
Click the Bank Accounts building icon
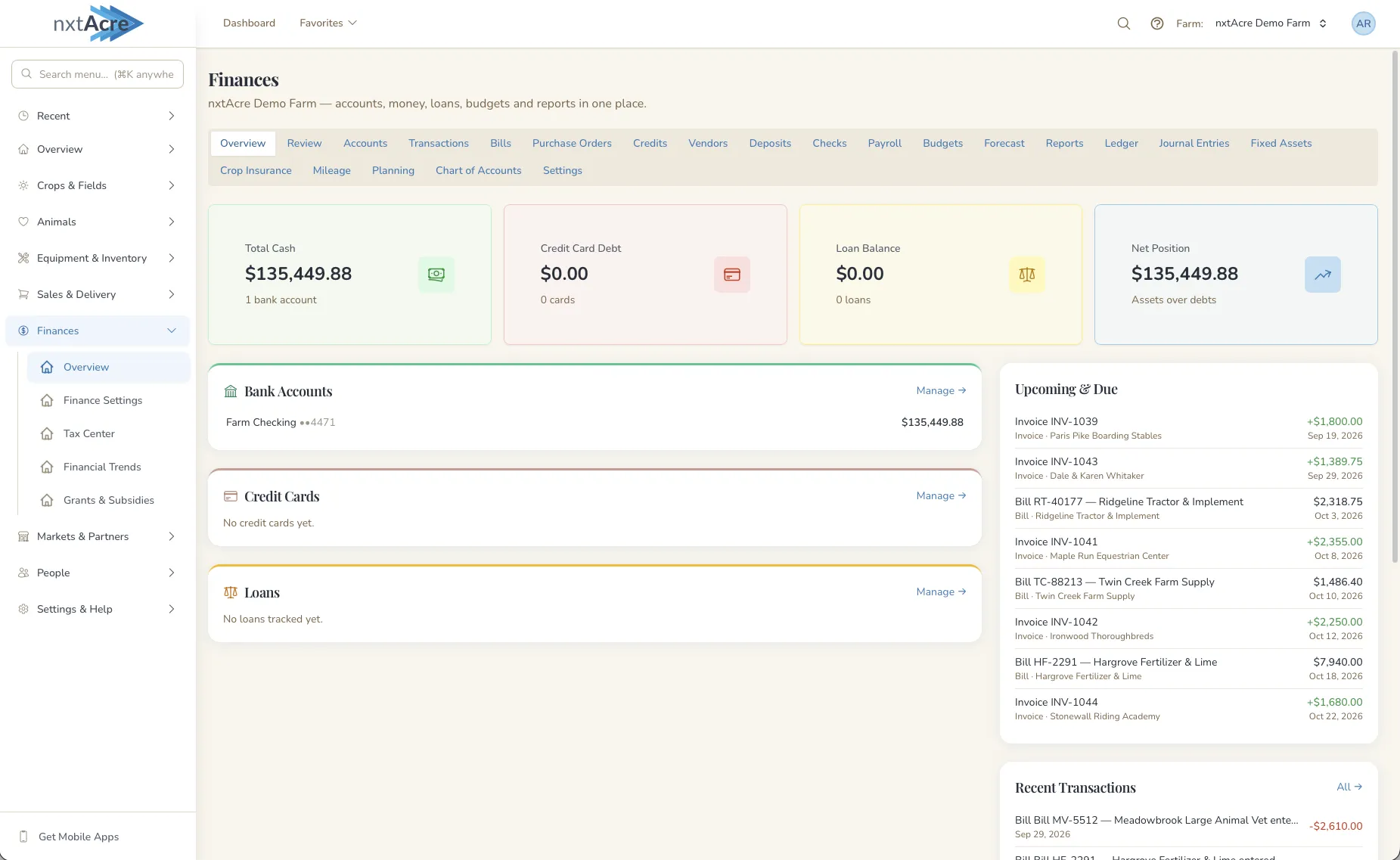[x=231, y=391]
